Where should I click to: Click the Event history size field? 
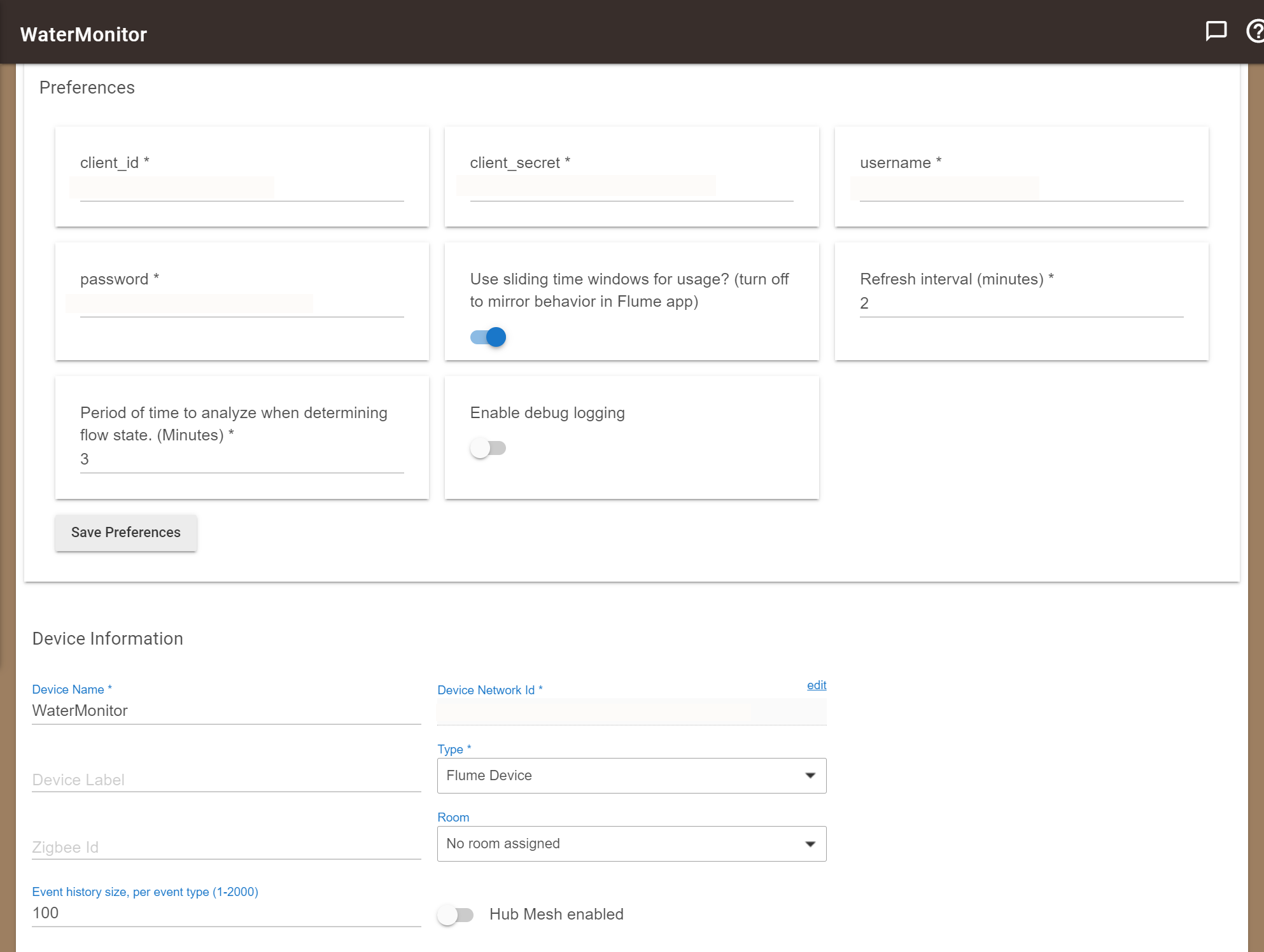point(227,913)
